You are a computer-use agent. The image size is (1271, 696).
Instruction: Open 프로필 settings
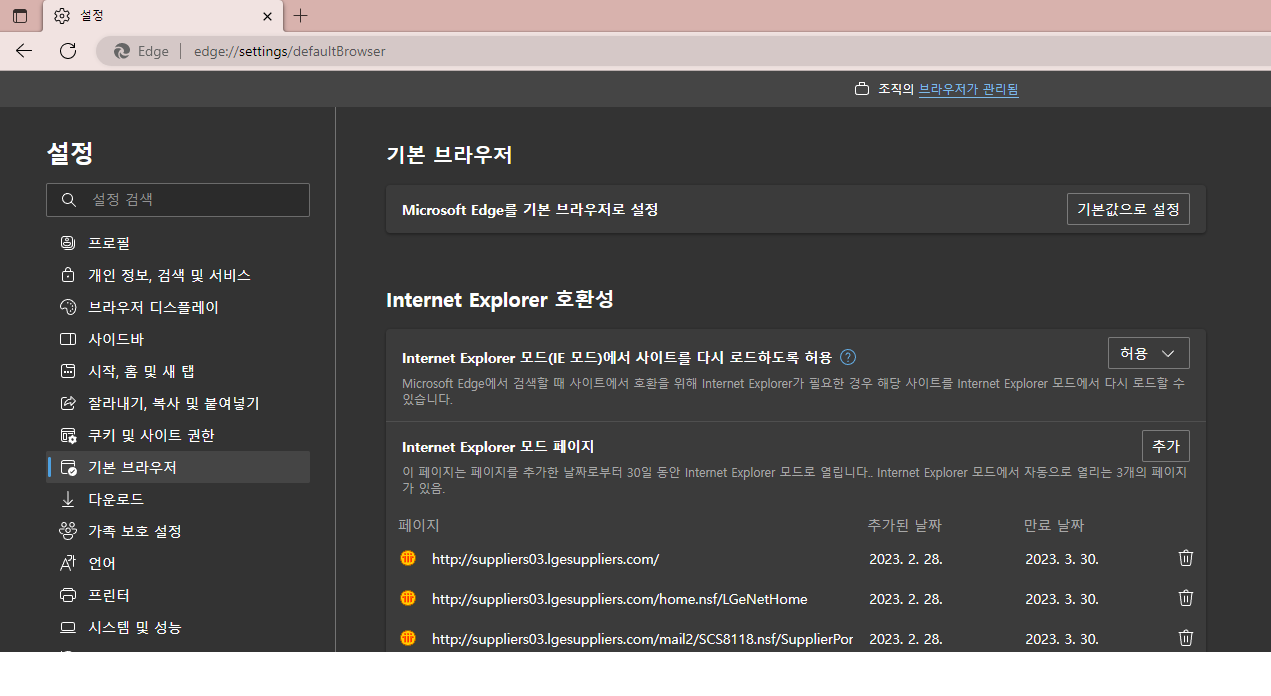click(178, 243)
